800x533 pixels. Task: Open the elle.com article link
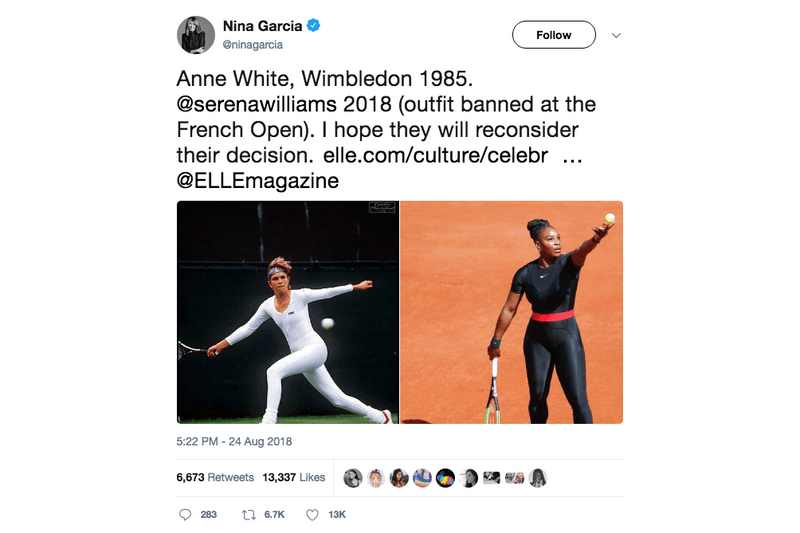(x=436, y=155)
